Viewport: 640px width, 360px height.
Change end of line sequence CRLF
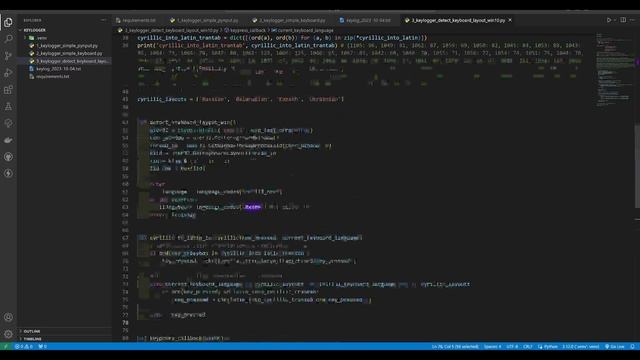[x=527, y=347]
